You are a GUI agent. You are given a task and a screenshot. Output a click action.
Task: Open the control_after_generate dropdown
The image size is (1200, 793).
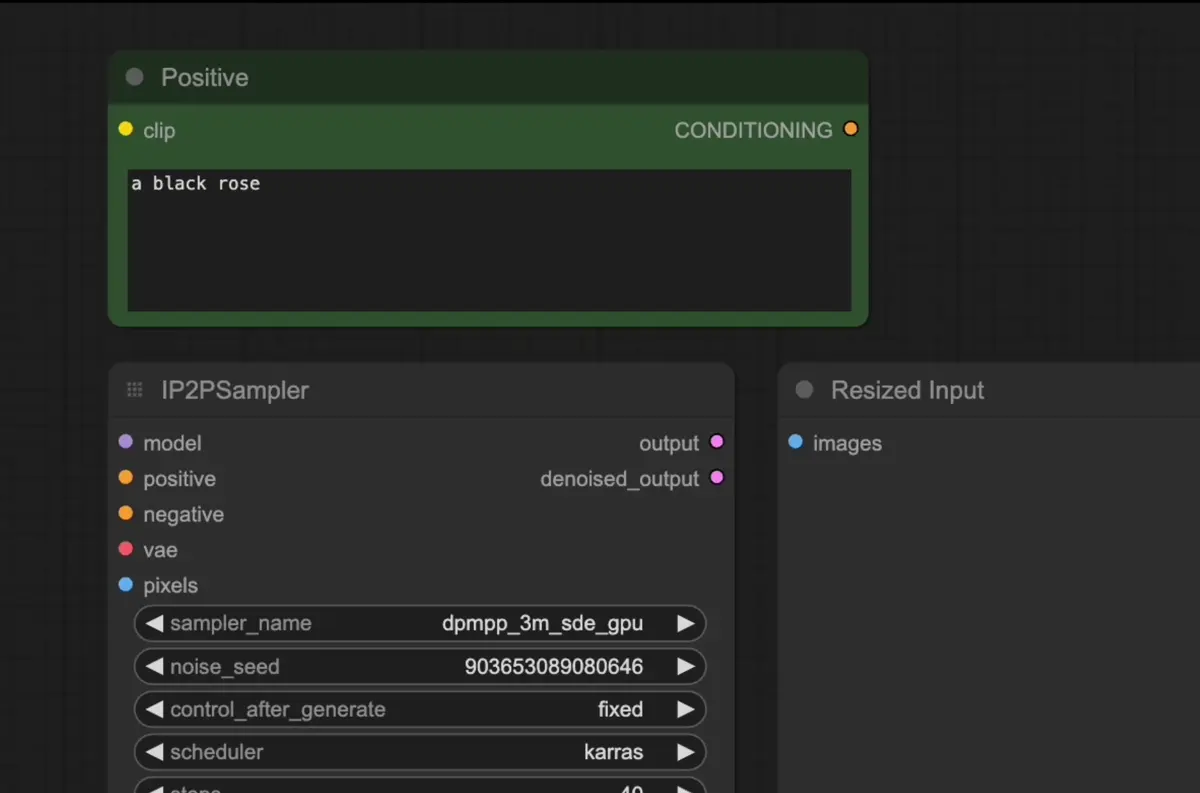tap(420, 709)
